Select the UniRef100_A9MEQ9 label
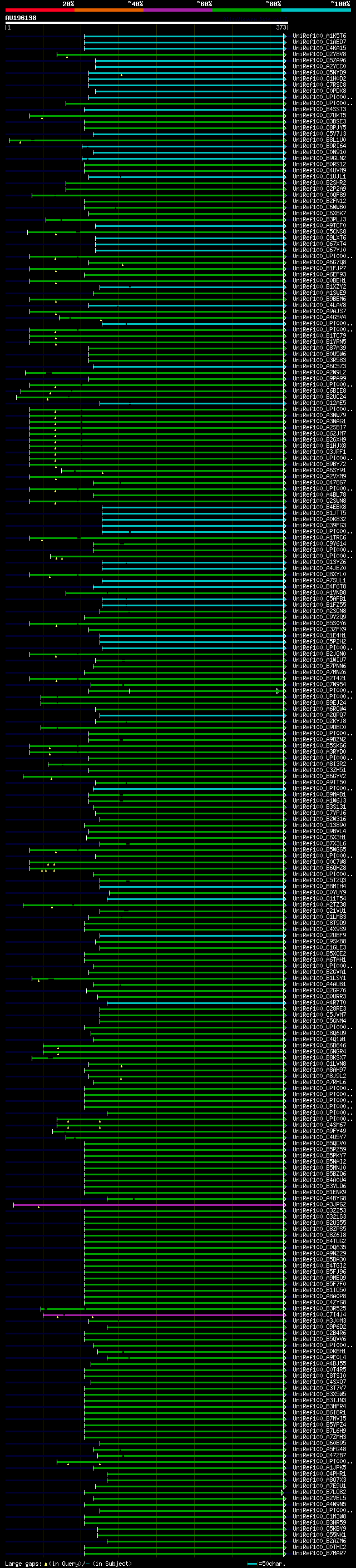The image size is (356, 1568). 319,1278
